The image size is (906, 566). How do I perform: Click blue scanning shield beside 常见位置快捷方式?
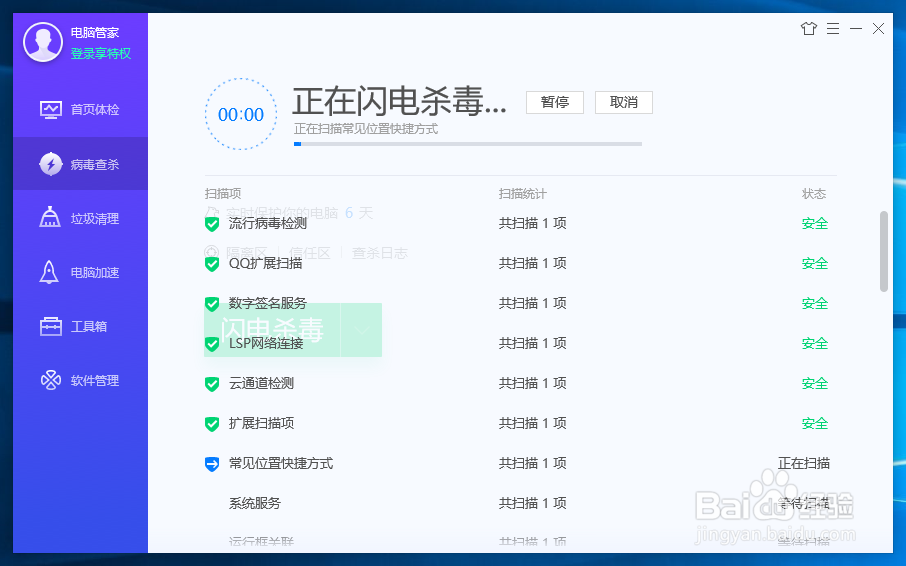pyautogui.click(x=212, y=464)
